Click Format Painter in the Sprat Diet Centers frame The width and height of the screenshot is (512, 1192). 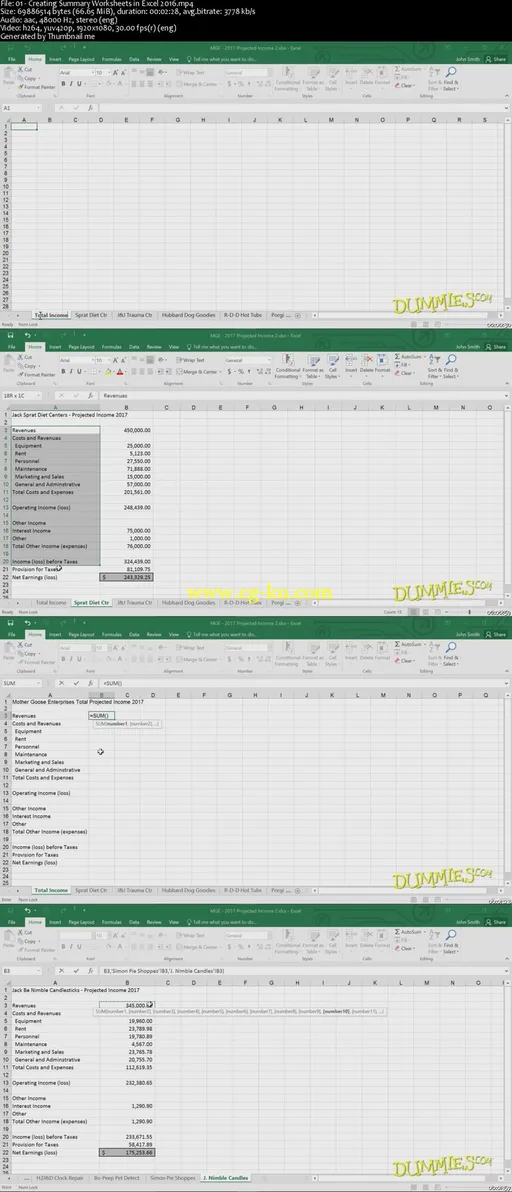[x=36, y=374]
